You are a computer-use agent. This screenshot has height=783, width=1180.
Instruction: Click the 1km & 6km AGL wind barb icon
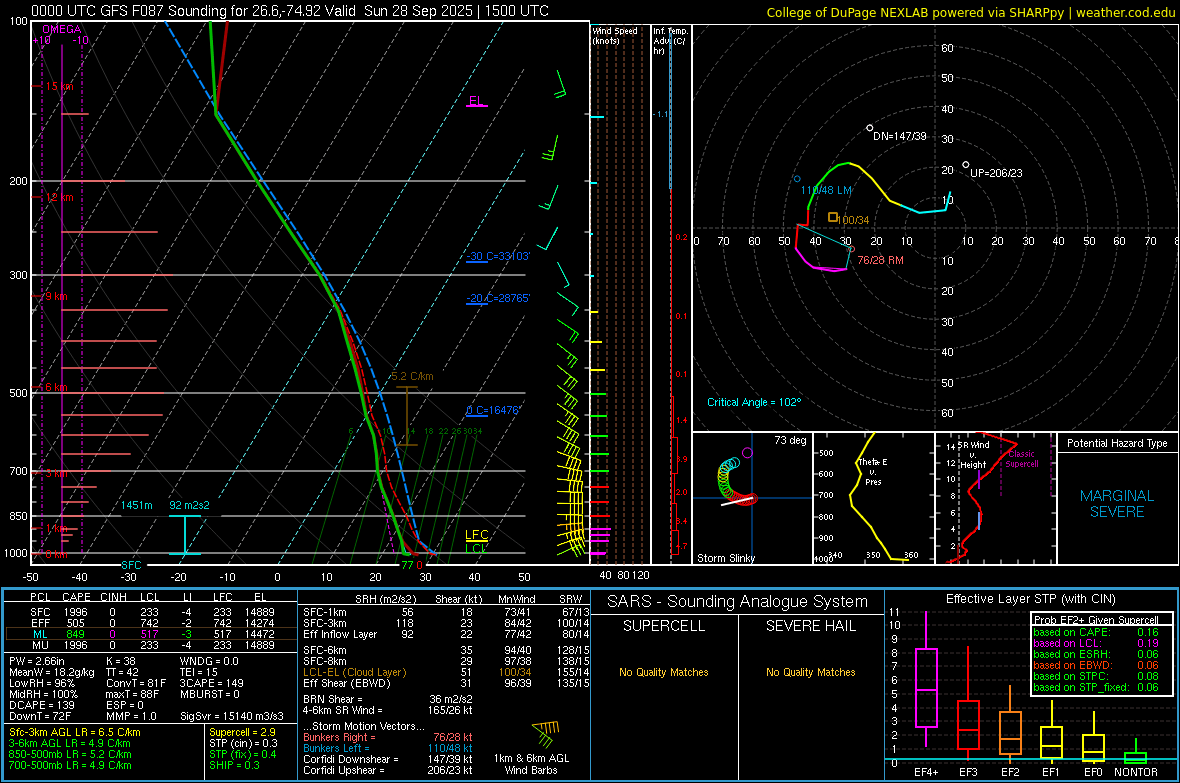coord(547,733)
